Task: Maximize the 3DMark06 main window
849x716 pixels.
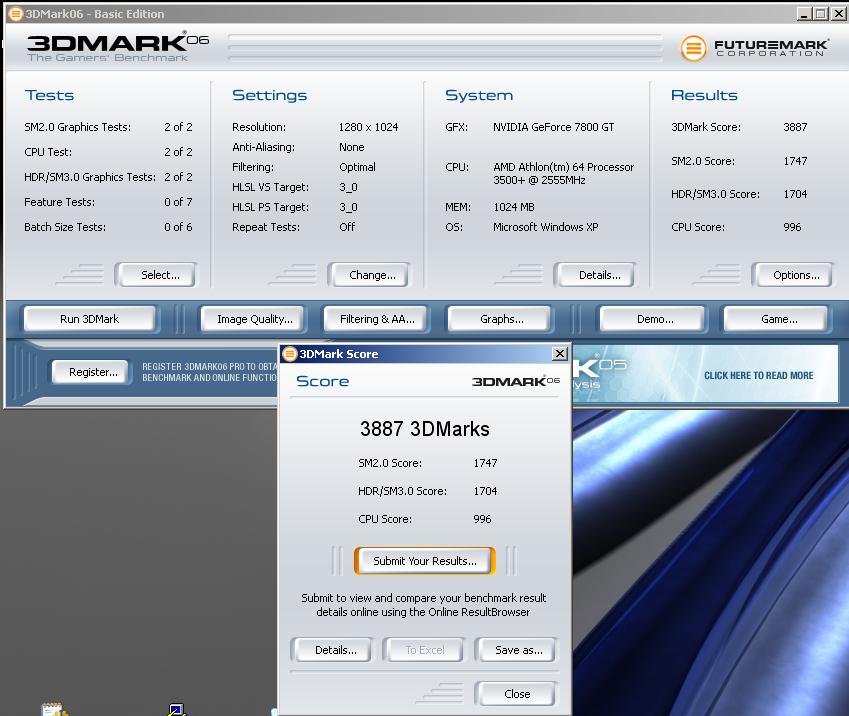Action: 821,14
